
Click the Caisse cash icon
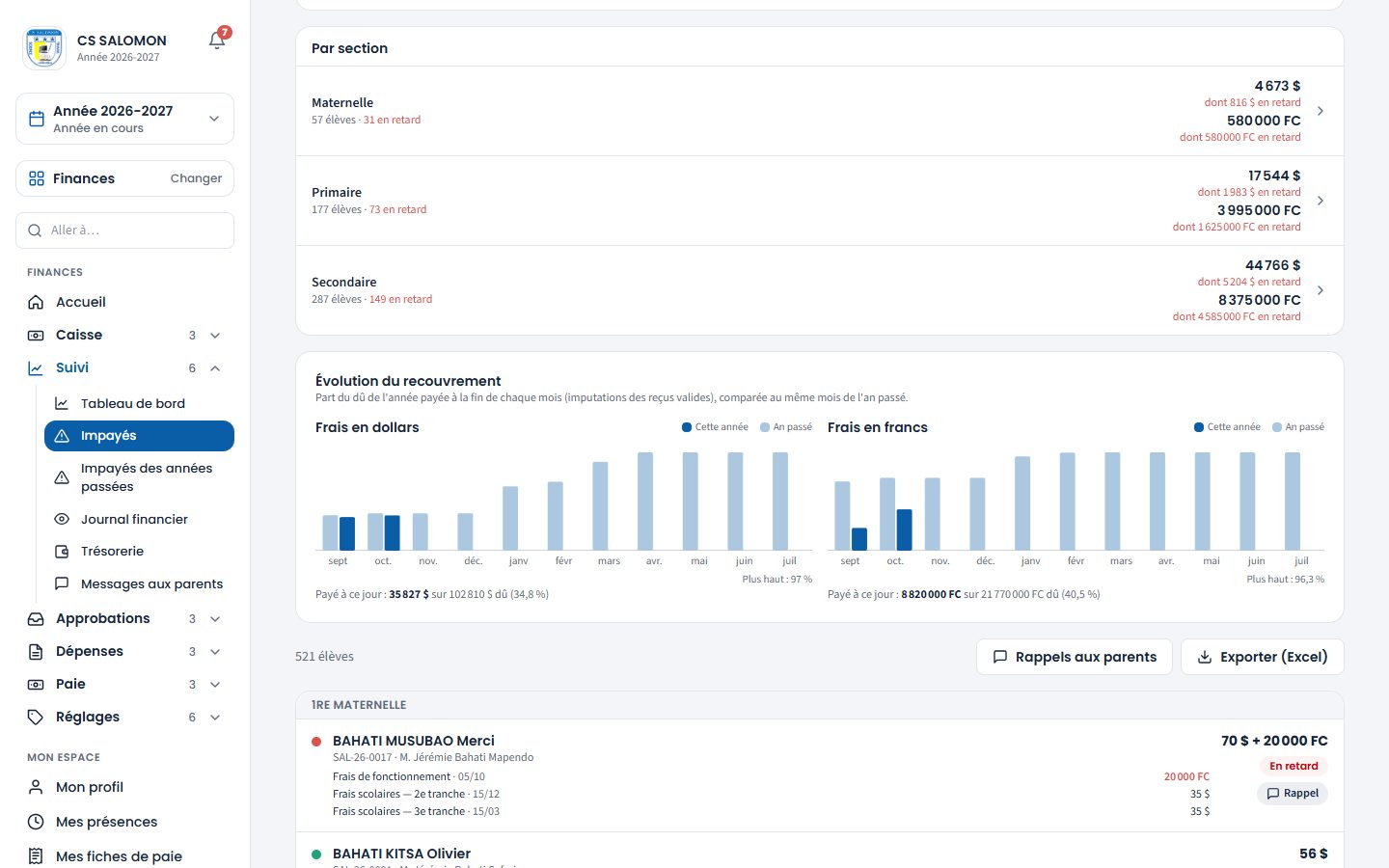coord(36,335)
